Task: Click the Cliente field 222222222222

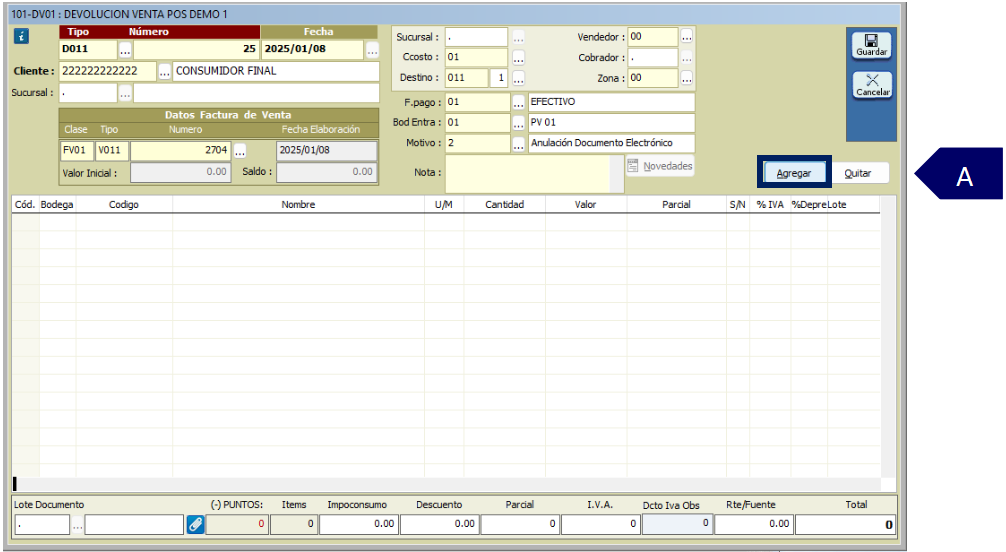Action: pyautogui.click(x=108, y=71)
